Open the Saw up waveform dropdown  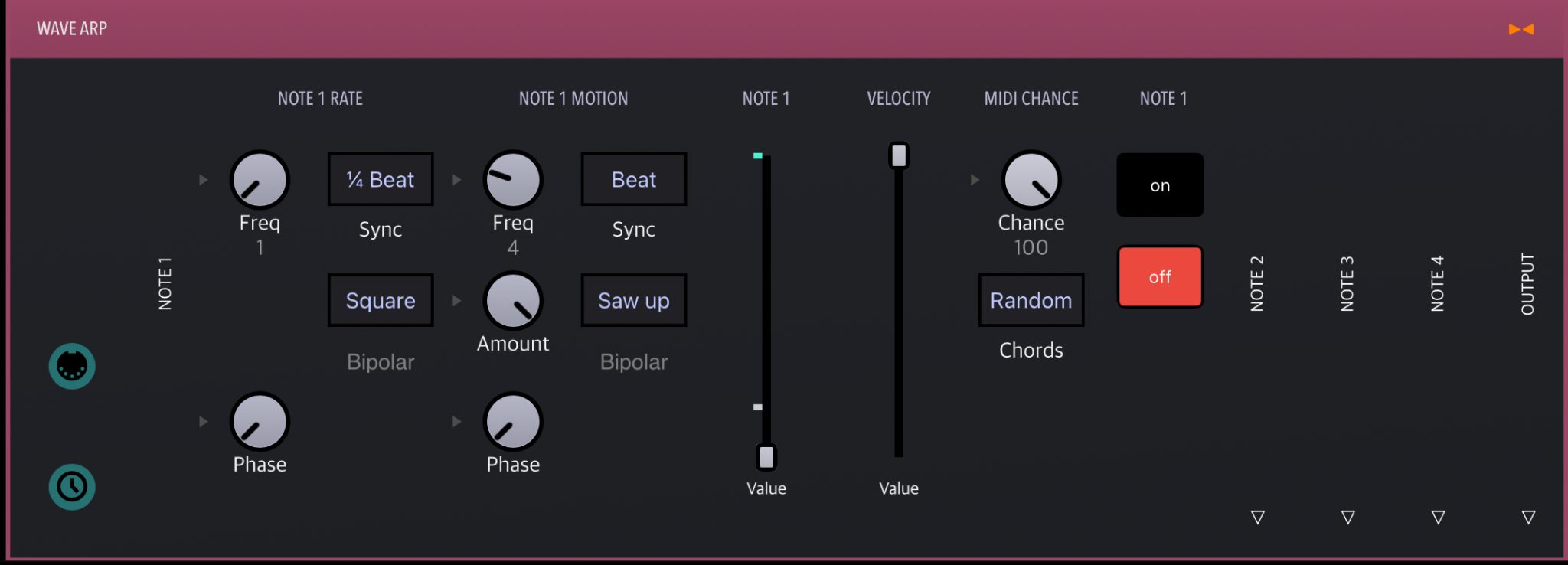click(x=634, y=300)
